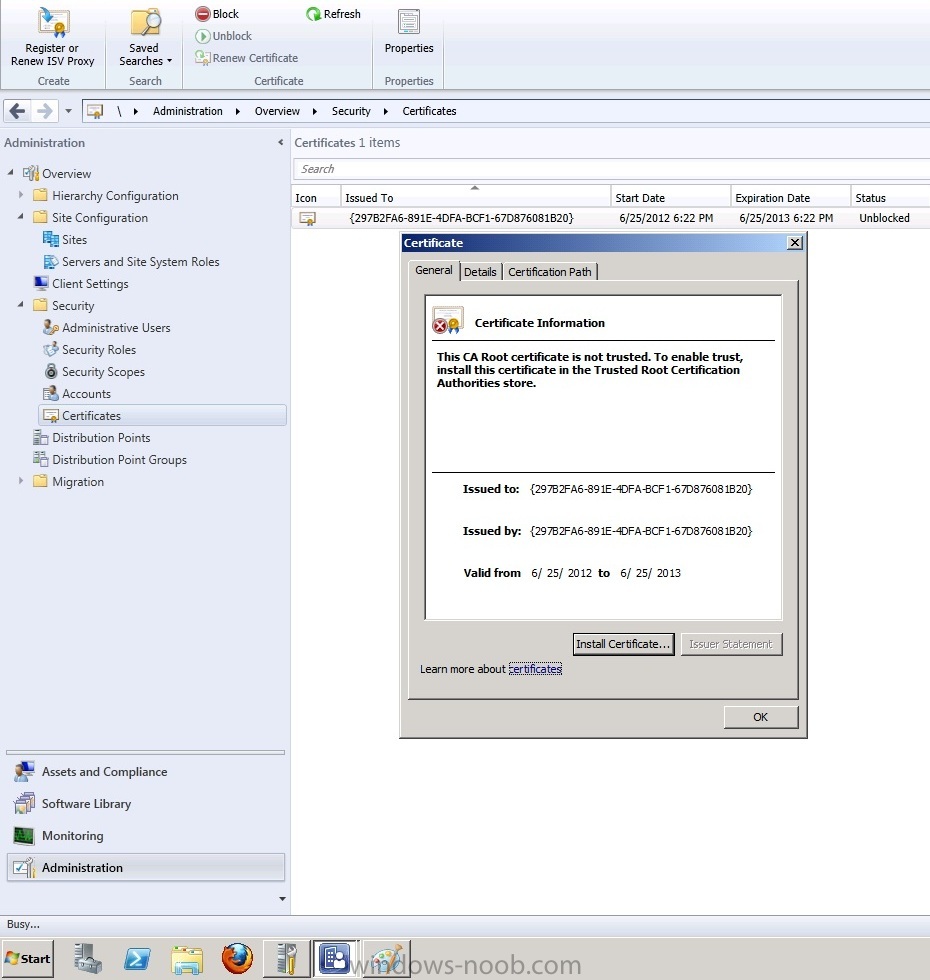Viewport: 930px width, 980px height.
Task: Expand the Migration folder
Action: pyautogui.click(x=21, y=481)
